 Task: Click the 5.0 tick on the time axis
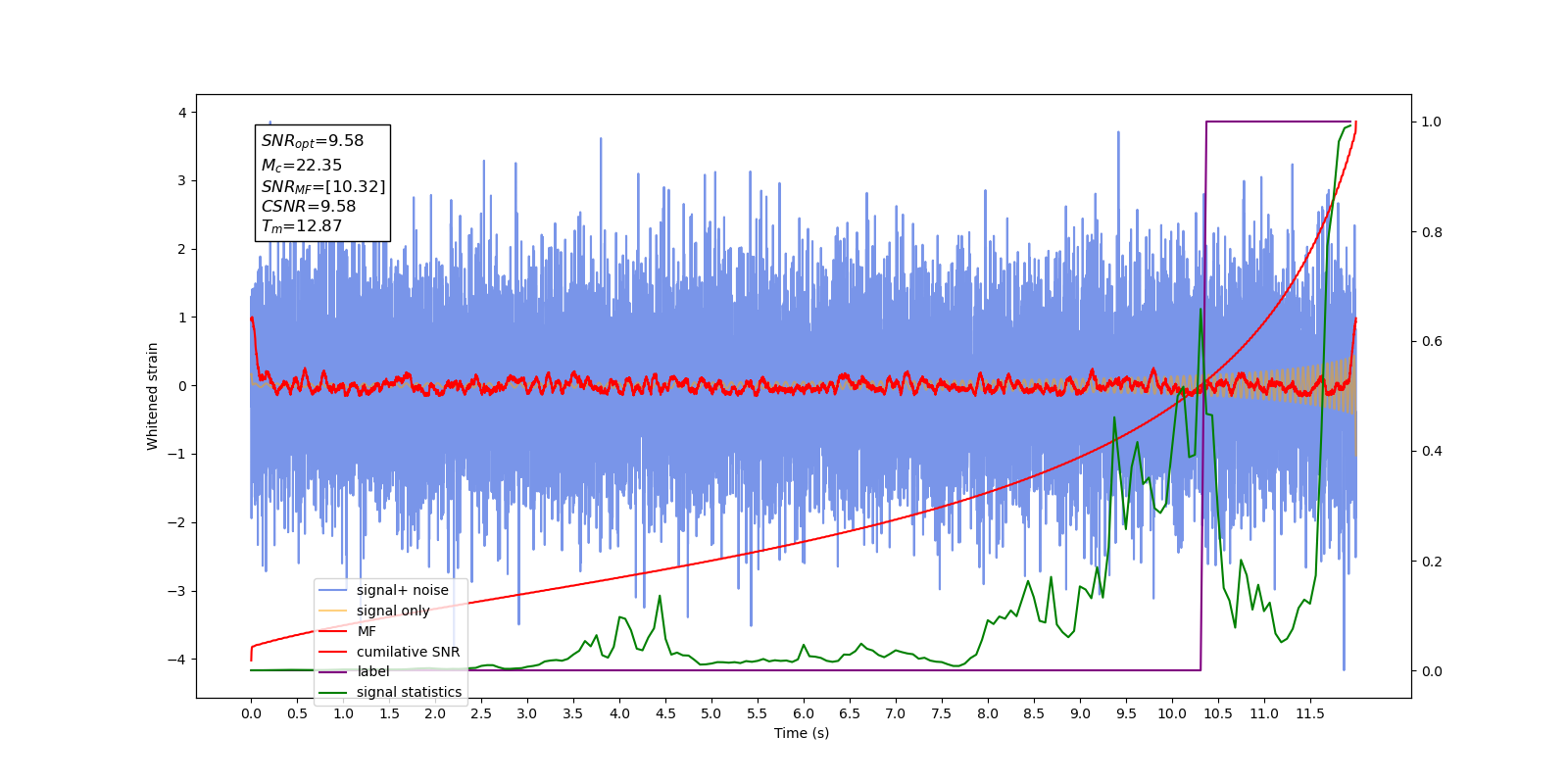coord(711,713)
